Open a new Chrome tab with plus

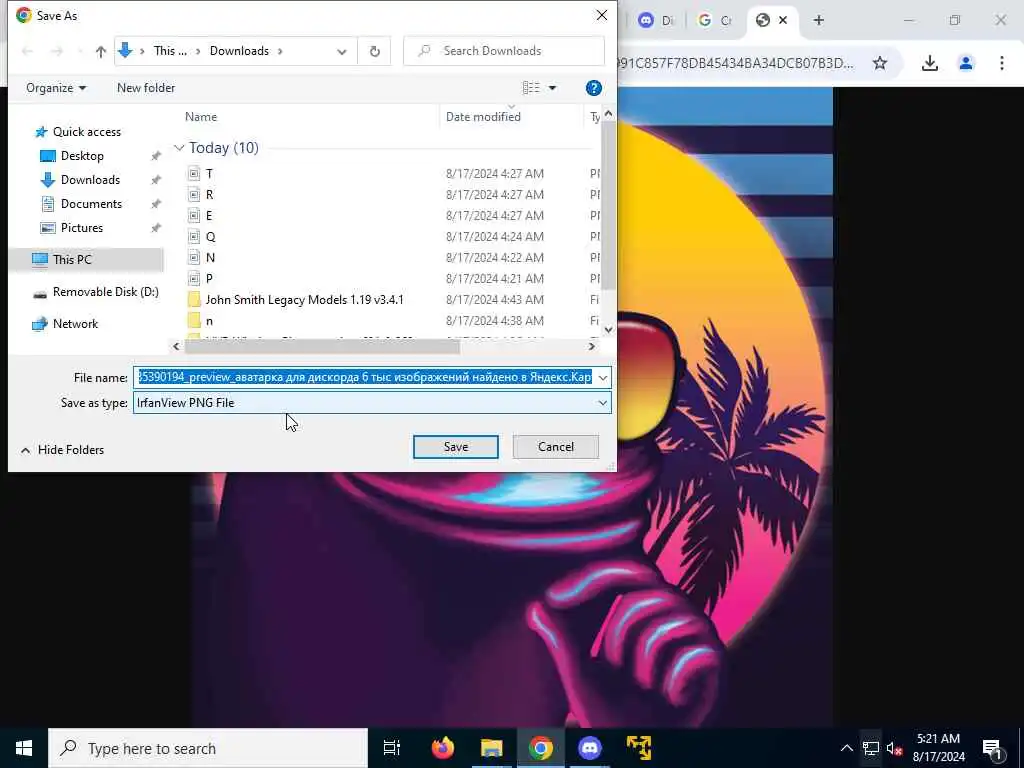[x=818, y=20]
